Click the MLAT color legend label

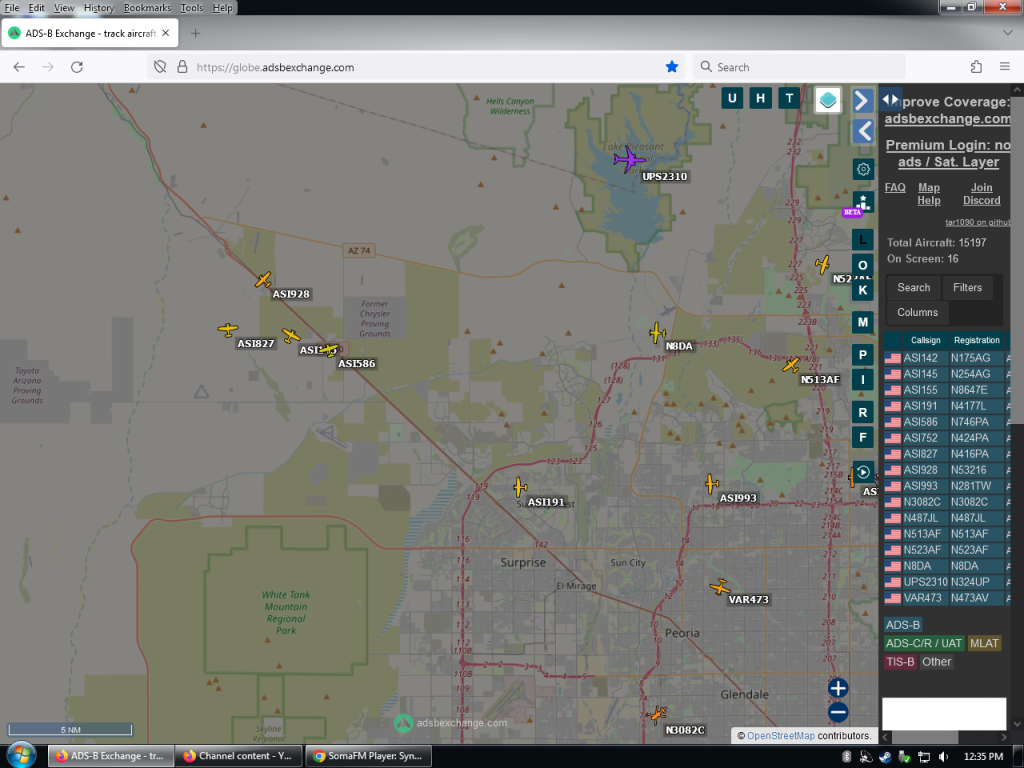point(984,643)
